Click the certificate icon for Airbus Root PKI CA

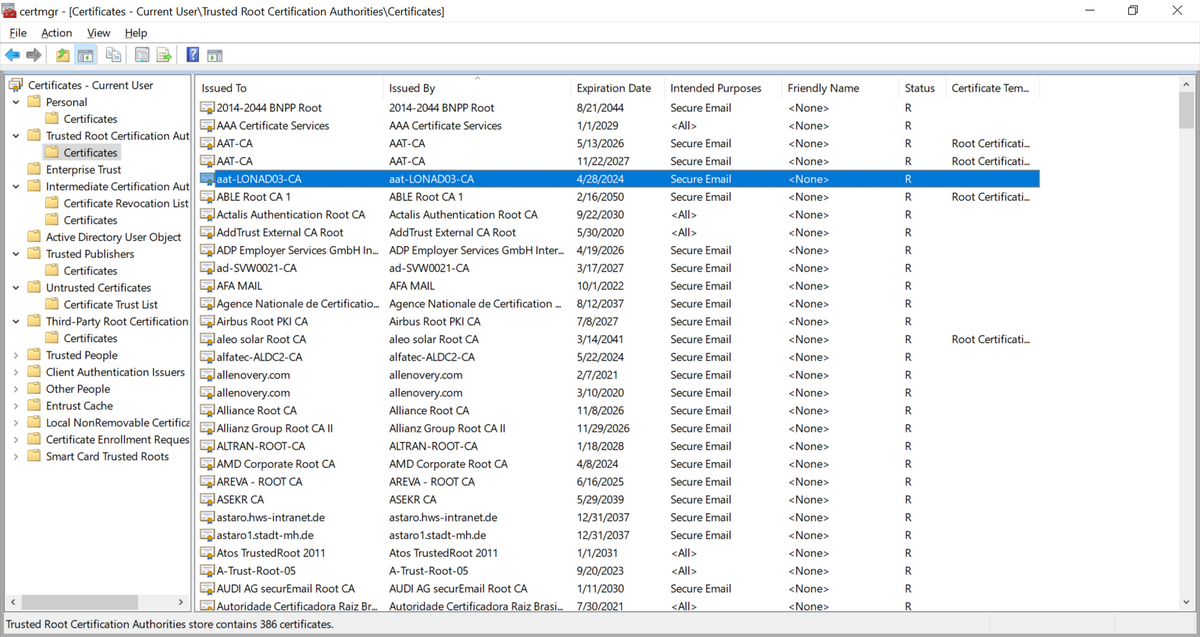point(208,322)
